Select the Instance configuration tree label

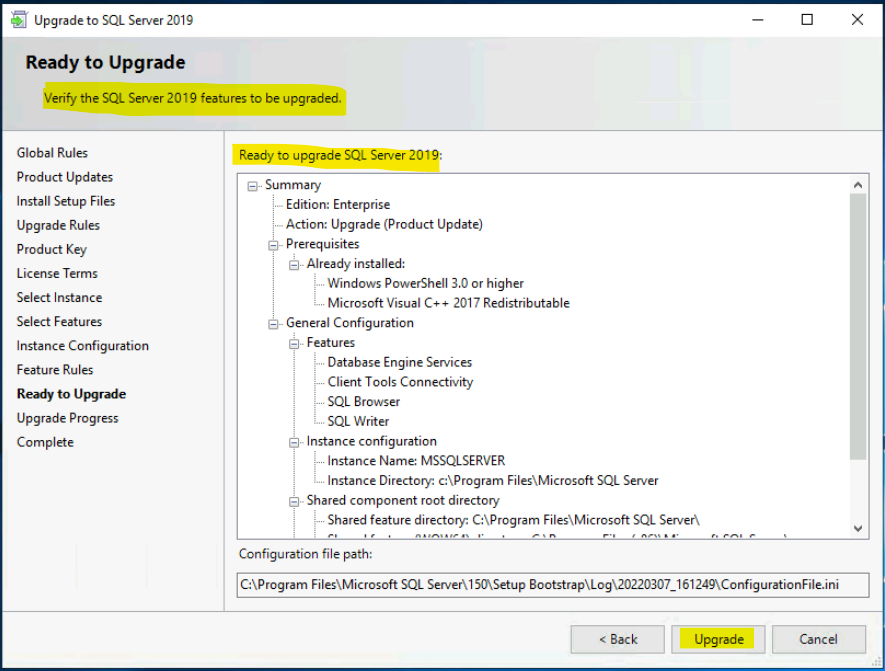(x=371, y=441)
